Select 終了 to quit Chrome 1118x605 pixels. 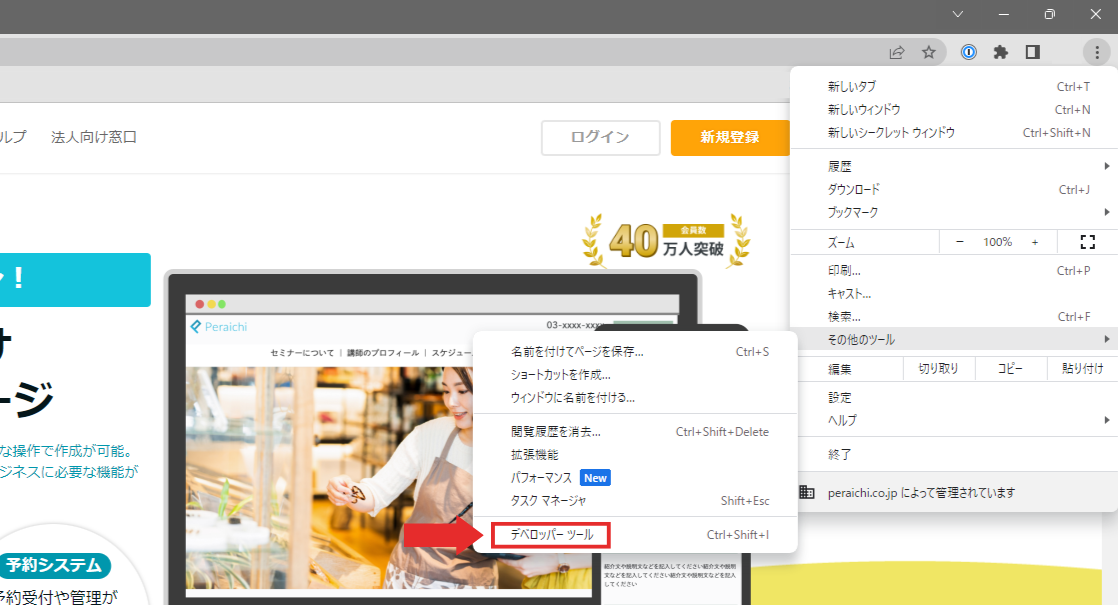pyautogui.click(x=954, y=454)
